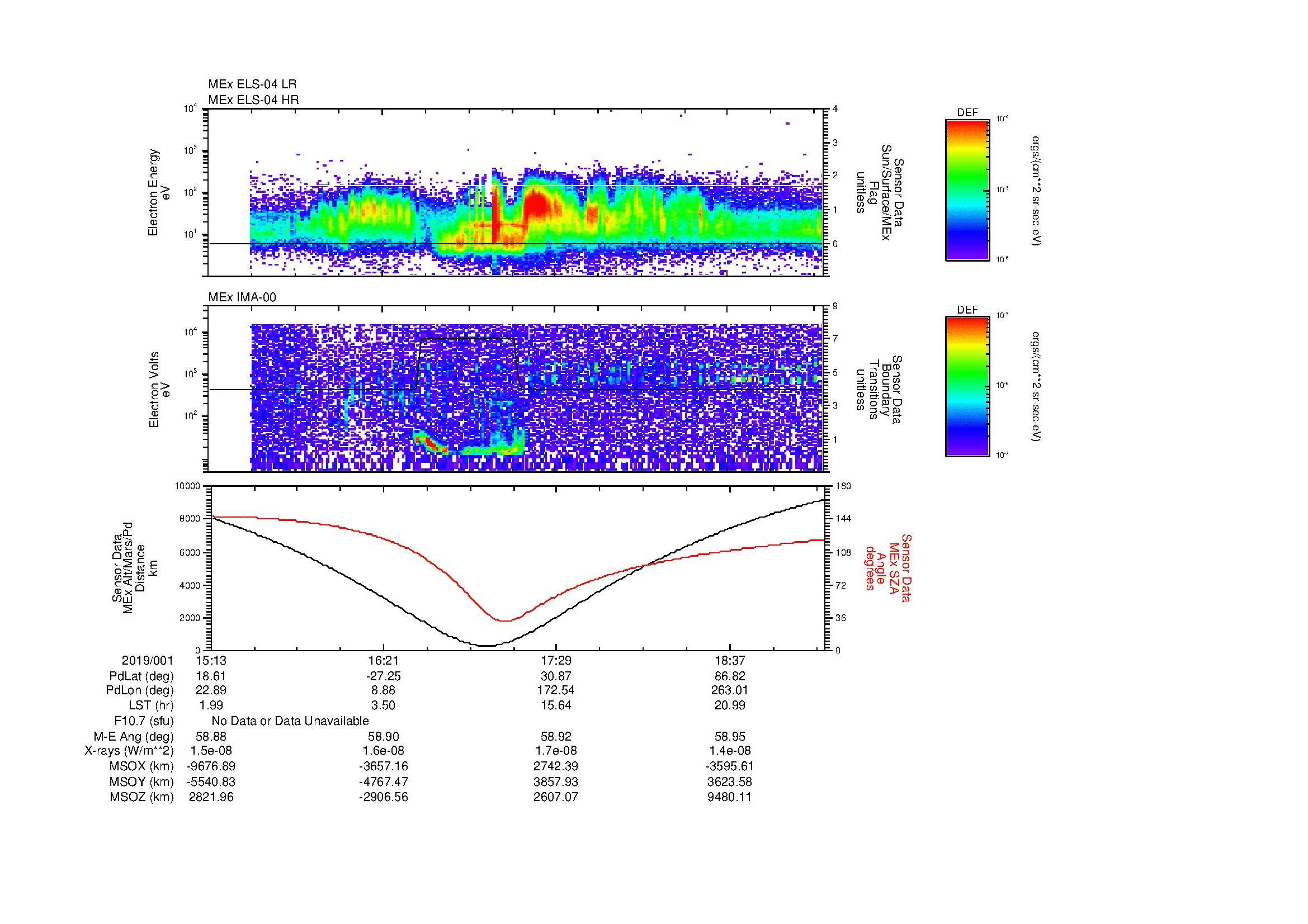Viewport: 1308px width, 924px height.
Task: Select the 'MEx IMA-00' panel title
Action: pos(242,297)
